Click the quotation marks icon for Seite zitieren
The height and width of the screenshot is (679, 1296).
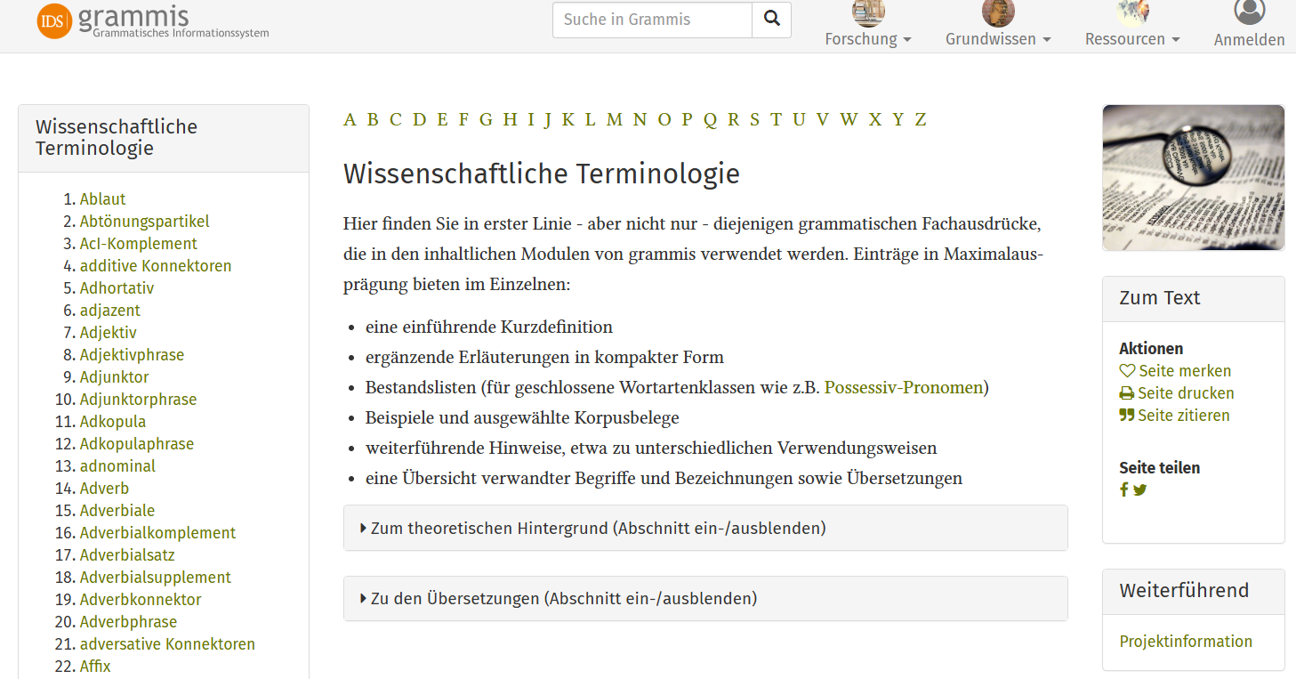tap(1127, 414)
